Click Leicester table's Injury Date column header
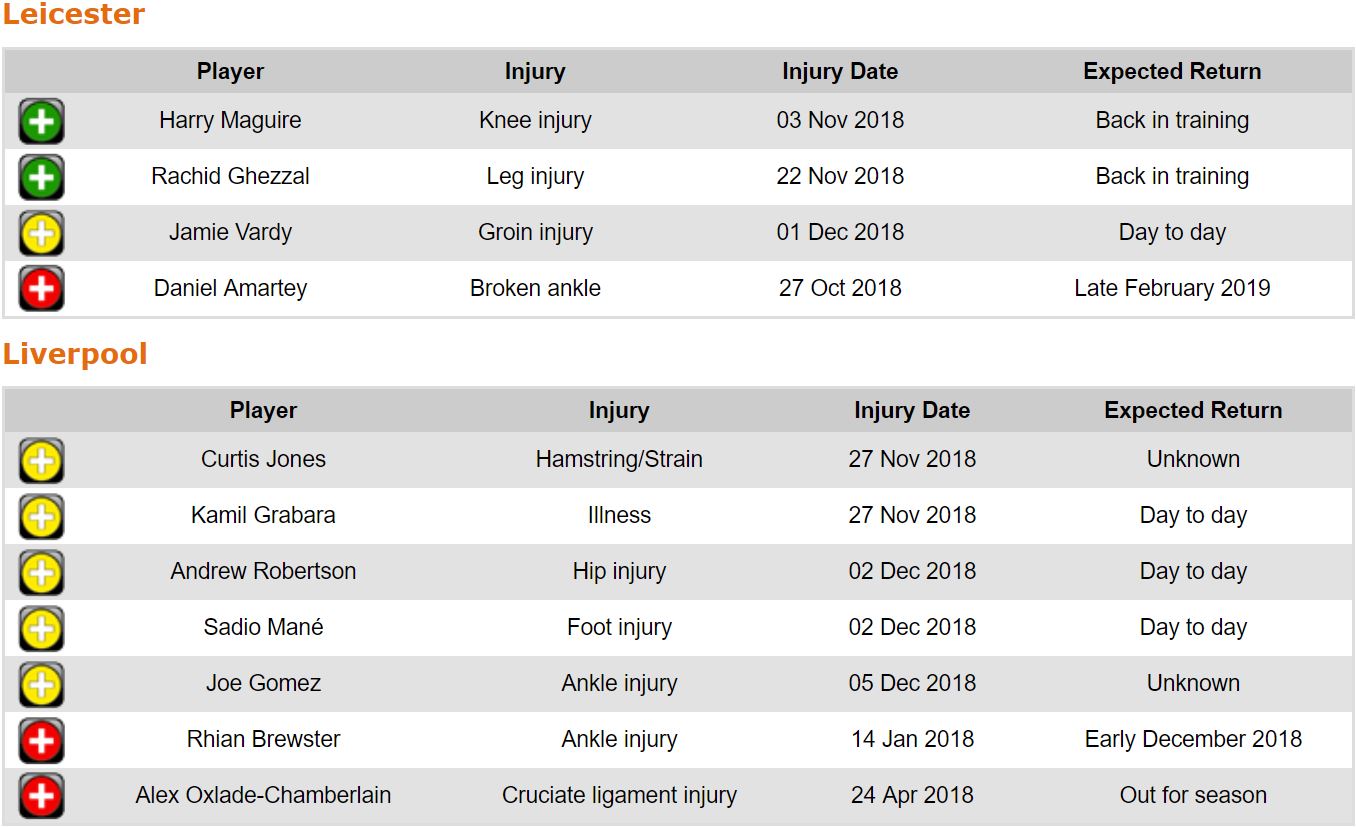 point(840,72)
